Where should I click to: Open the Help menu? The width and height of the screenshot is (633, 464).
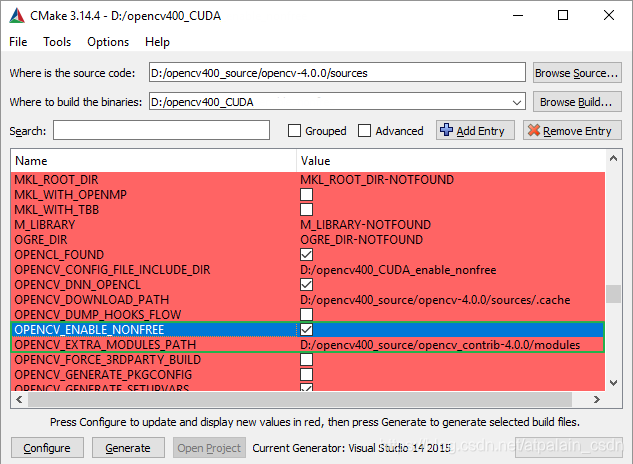click(x=157, y=42)
